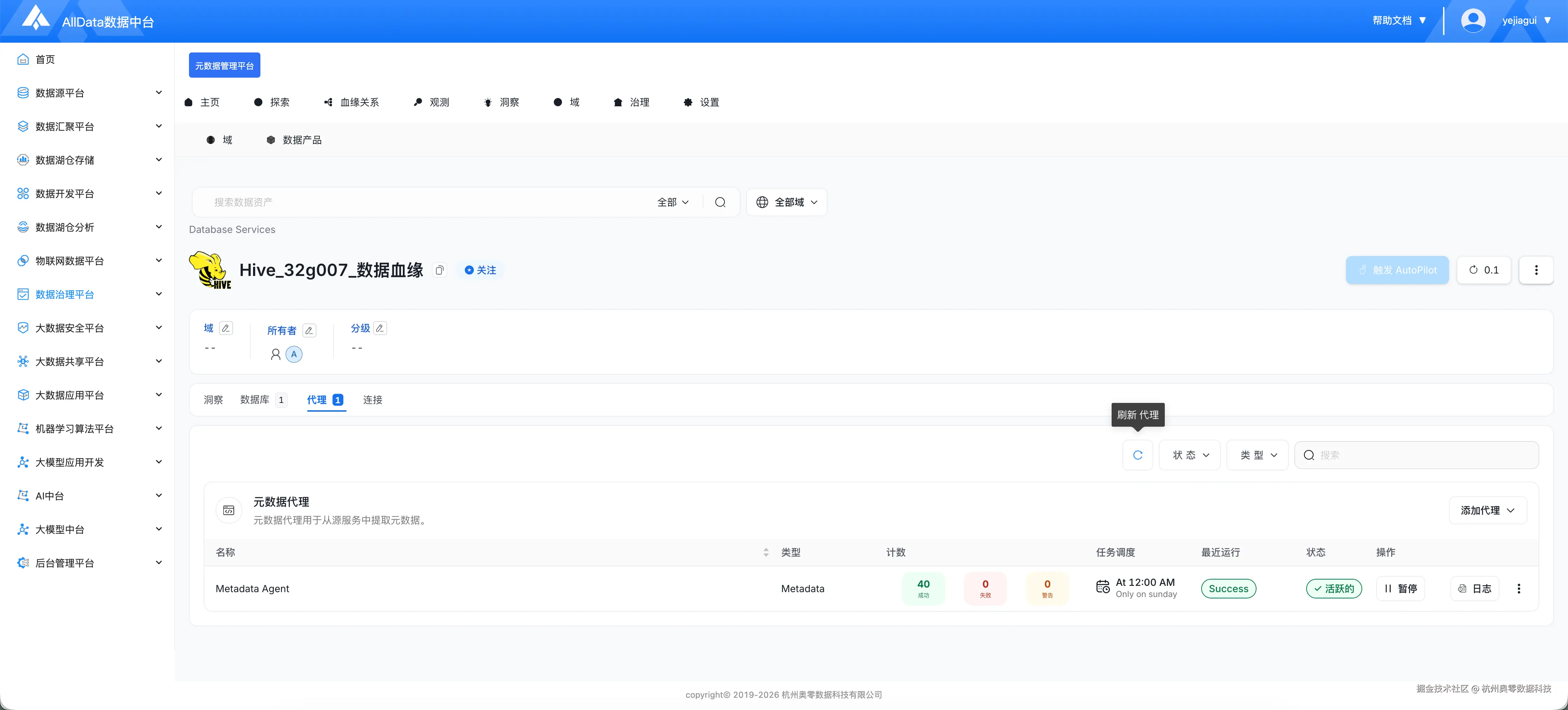Click the owner avatar A badge

click(294, 354)
